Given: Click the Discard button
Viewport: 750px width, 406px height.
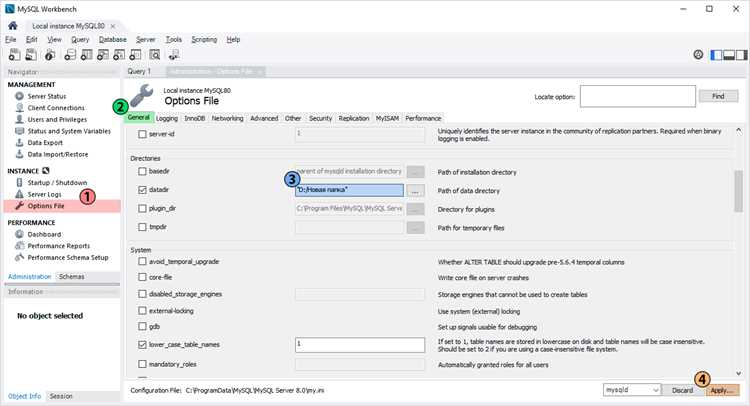Looking at the screenshot, I should [682, 390].
